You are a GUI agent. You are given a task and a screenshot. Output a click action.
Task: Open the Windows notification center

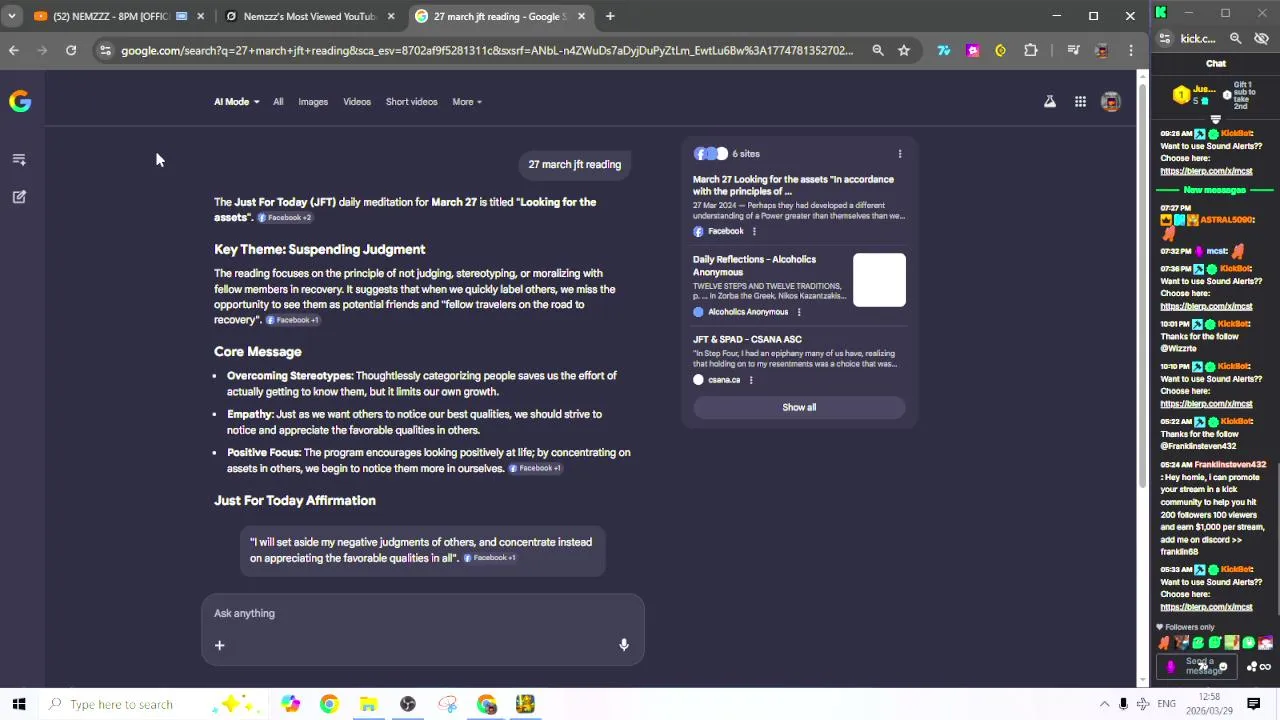pos(1253,704)
